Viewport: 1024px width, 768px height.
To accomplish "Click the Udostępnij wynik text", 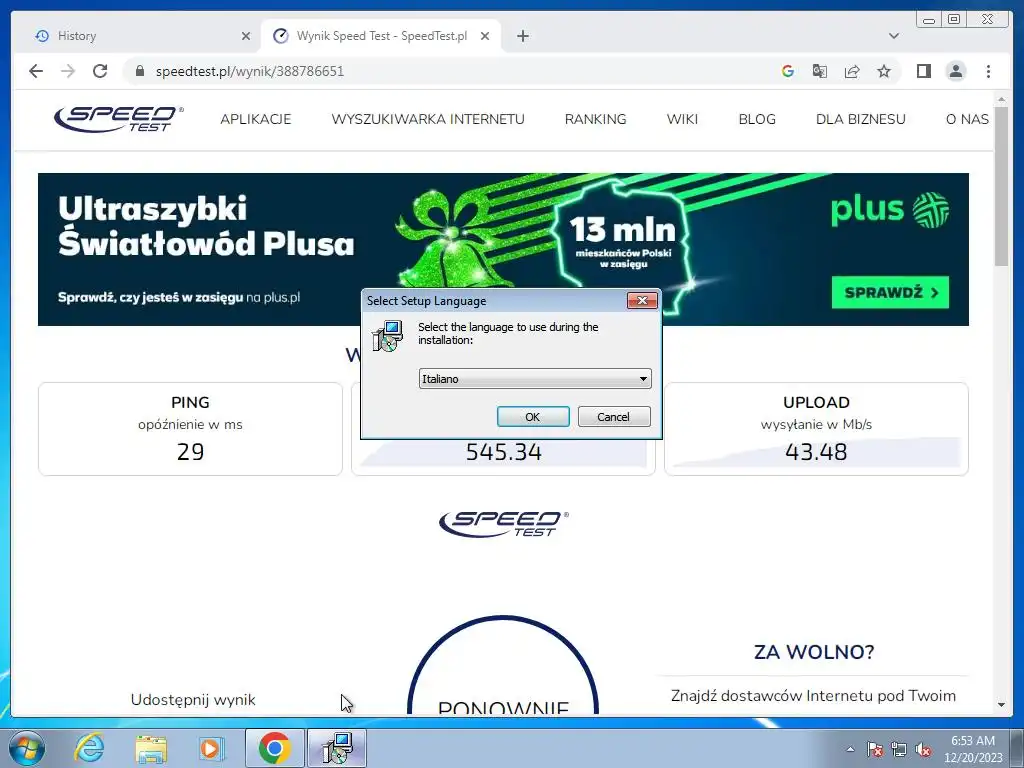I will [x=193, y=700].
